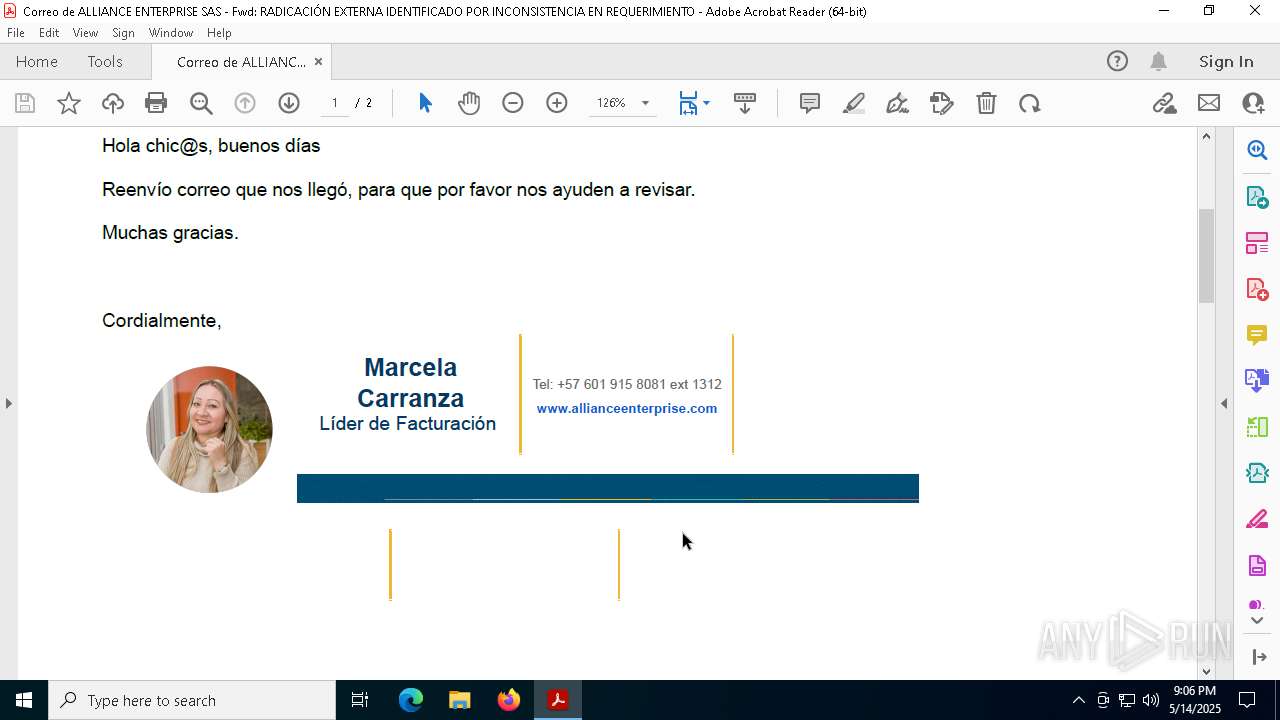Show hidden system tray icons
Viewport: 1280px width, 720px height.
1078,700
